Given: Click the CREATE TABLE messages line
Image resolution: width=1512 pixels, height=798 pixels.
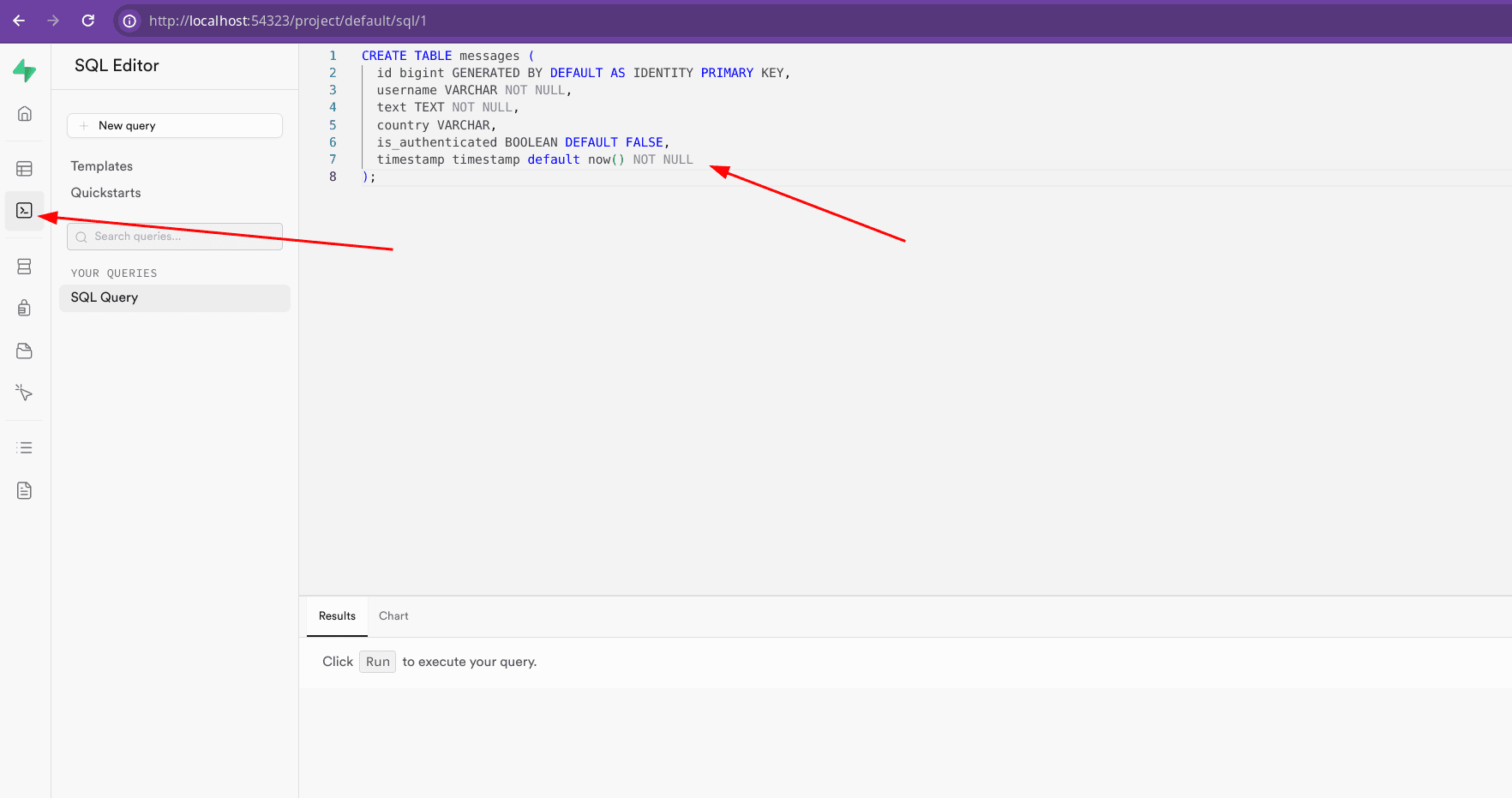Looking at the screenshot, I should 448,56.
